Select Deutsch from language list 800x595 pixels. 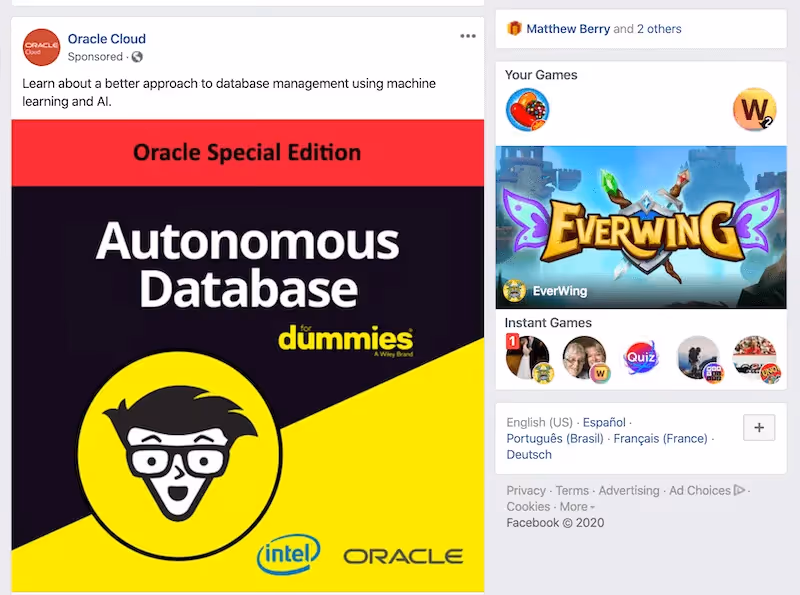coord(528,454)
